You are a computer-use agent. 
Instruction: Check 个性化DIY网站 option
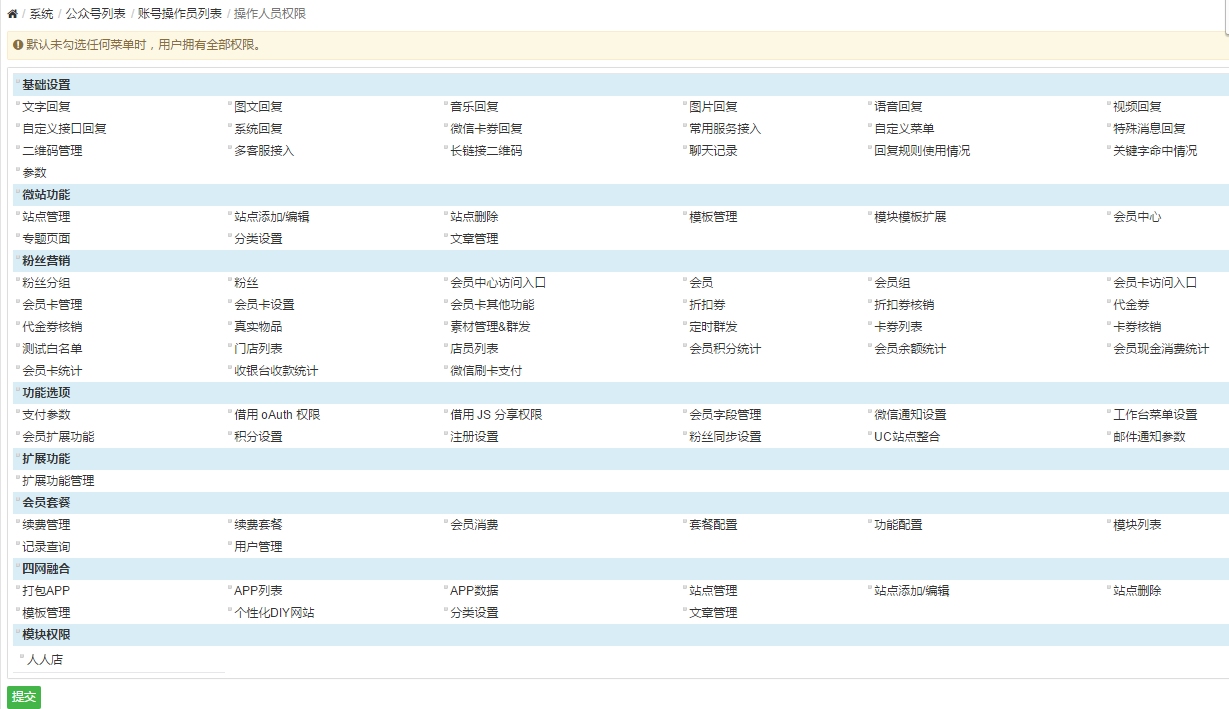tap(229, 610)
